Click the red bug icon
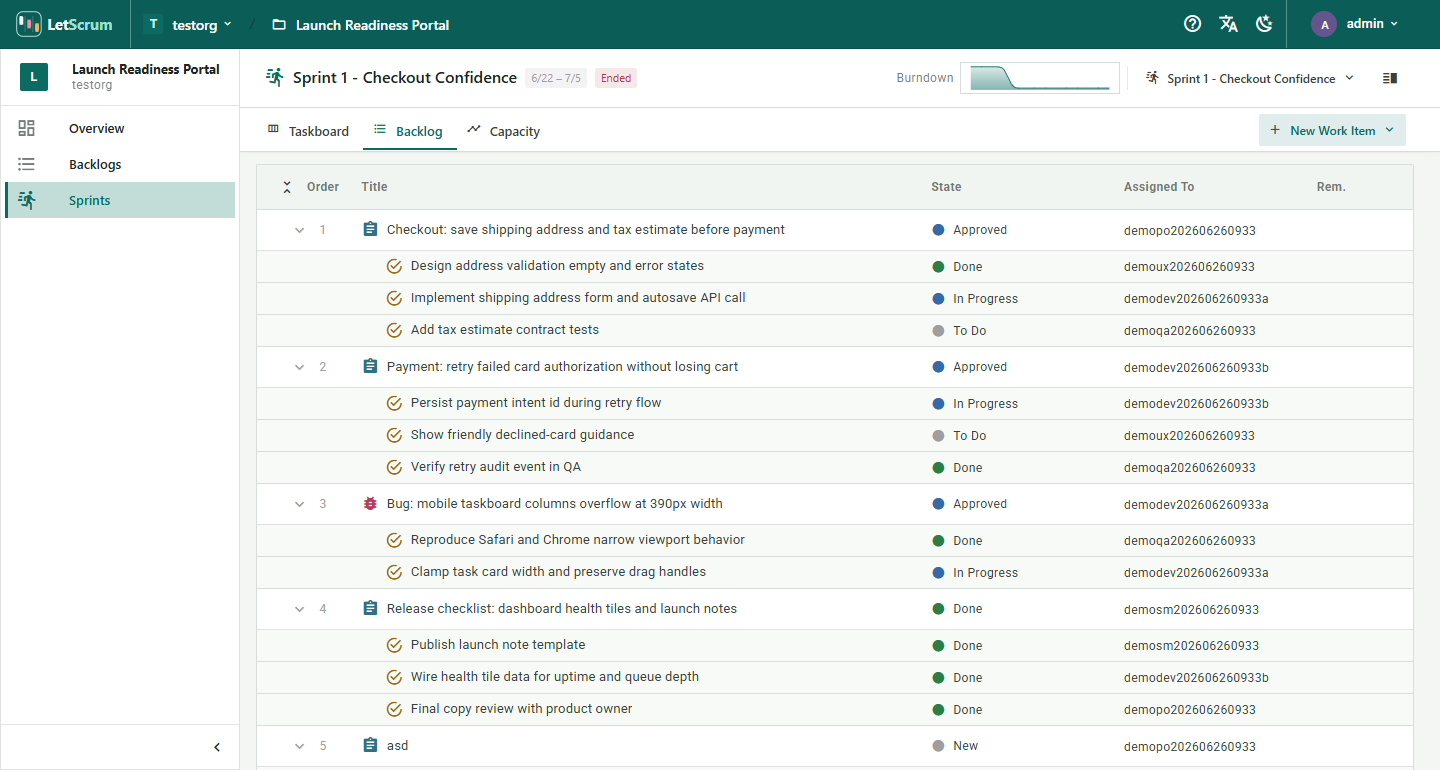This screenshot has width=1440, height=770. [370, 504]
